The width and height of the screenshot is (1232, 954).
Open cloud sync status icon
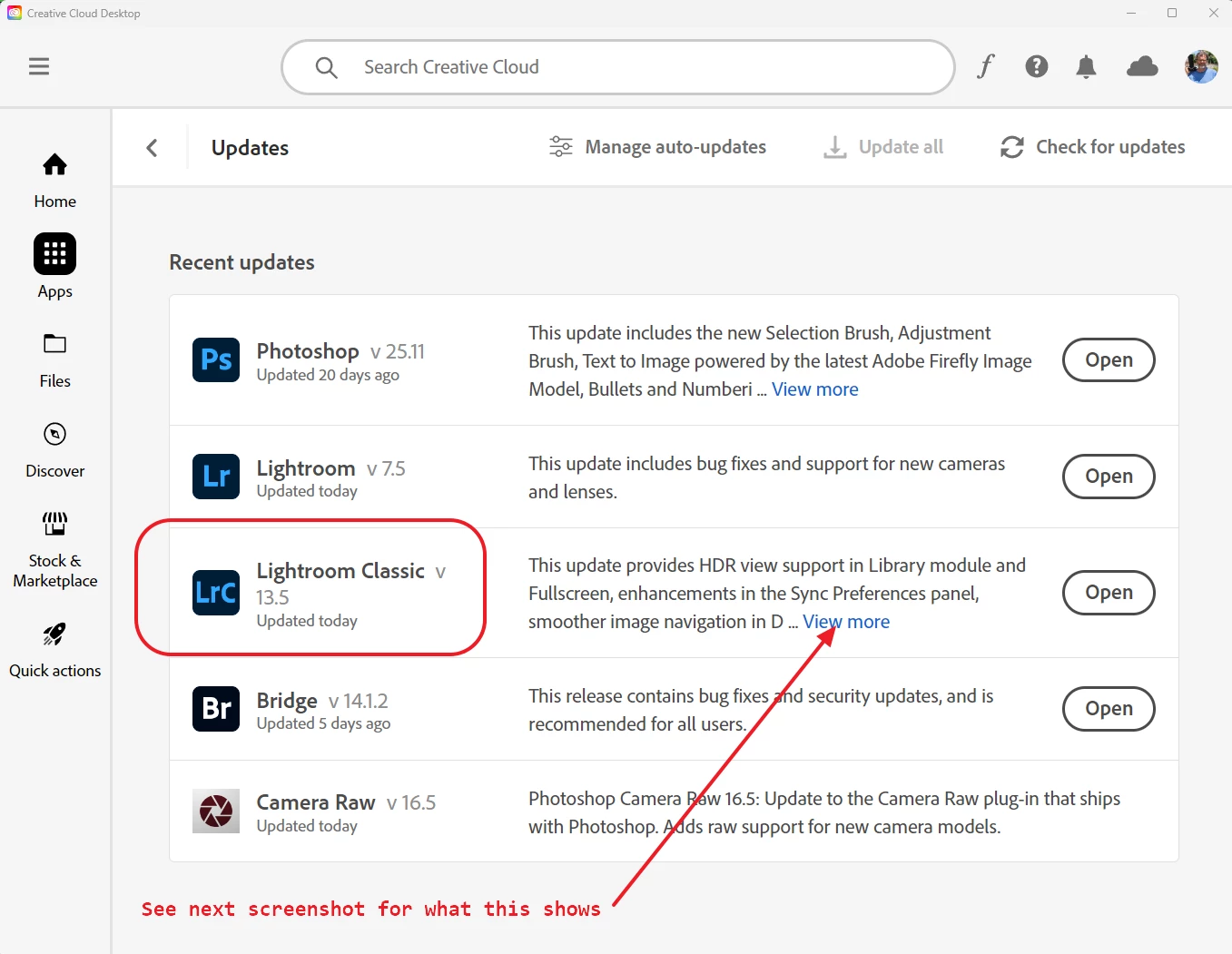click(1142, 66)
